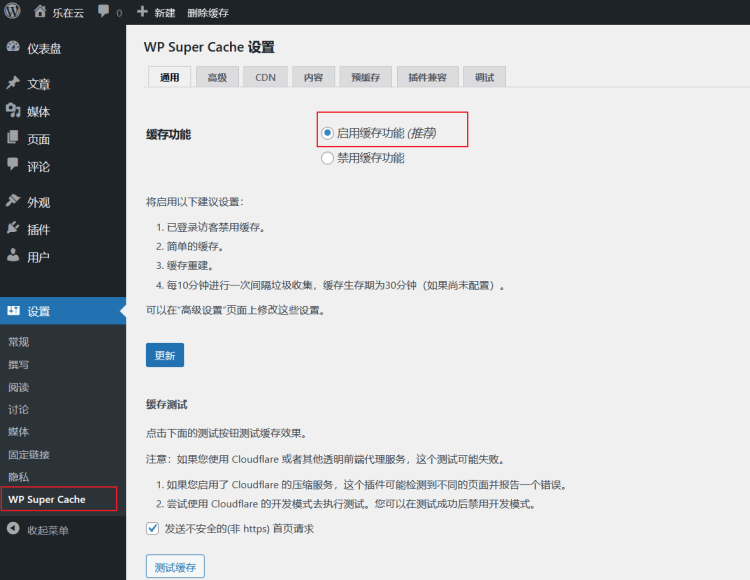Open the 内容 tab
The image size is (750, 580).
tap(313, 77)
